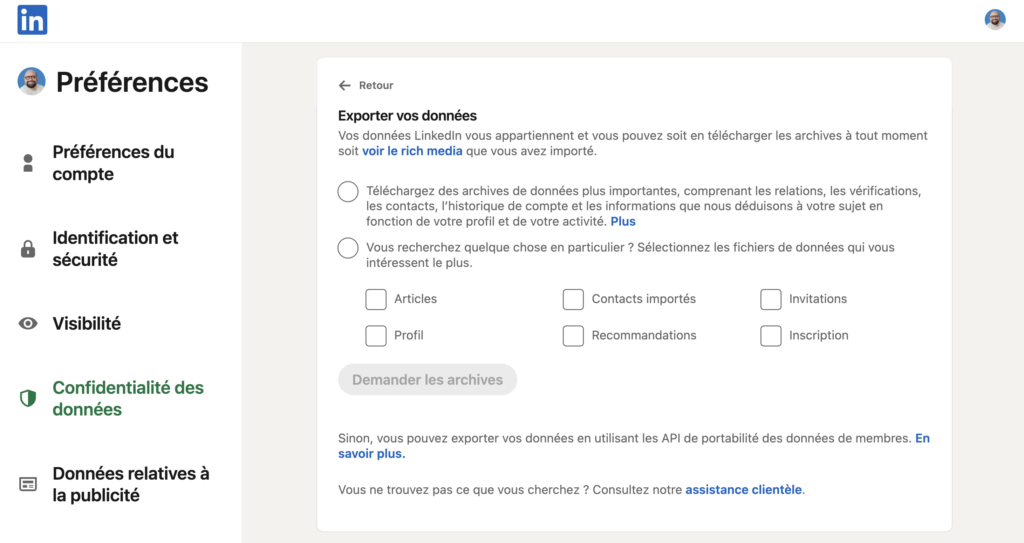Follow the assistance clientèle link
1024x543 pixels.
(x=743, y=490)
